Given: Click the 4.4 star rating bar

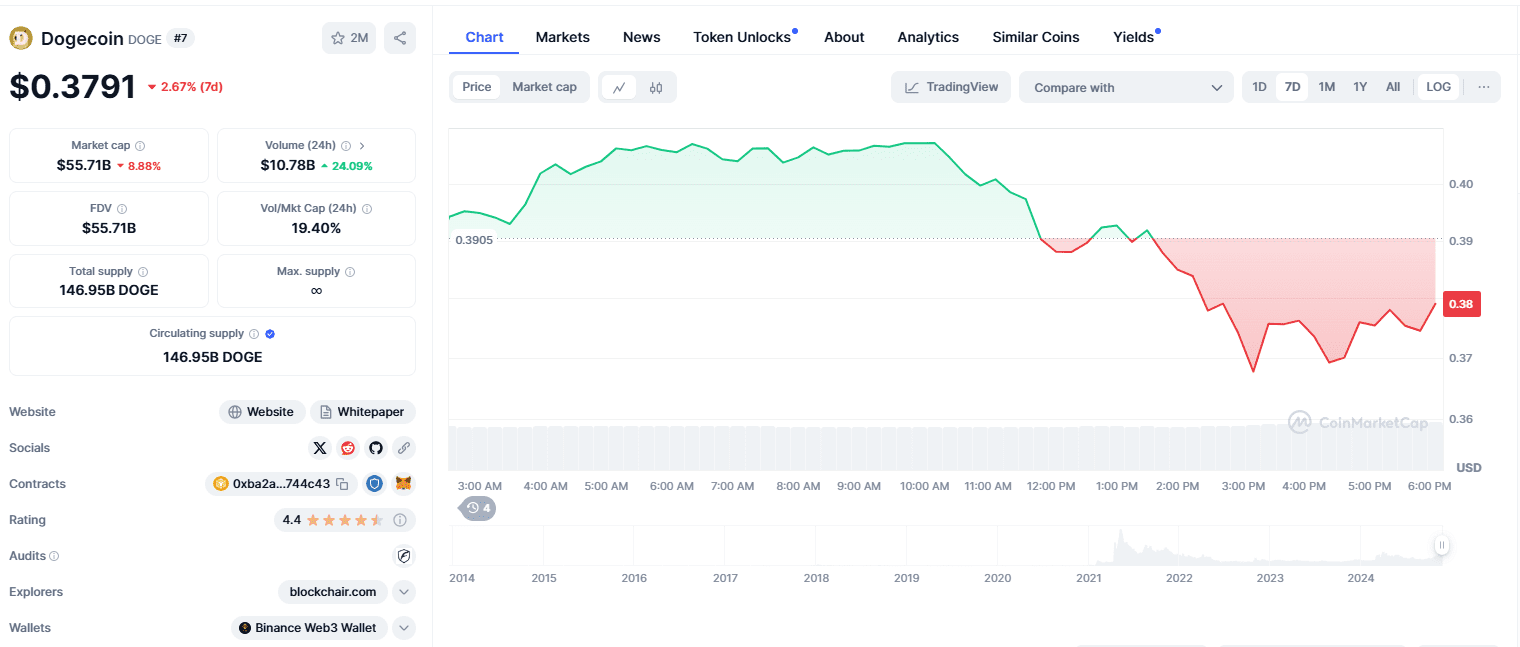Looking at the screenshot, I should click(x=345, y=520).
